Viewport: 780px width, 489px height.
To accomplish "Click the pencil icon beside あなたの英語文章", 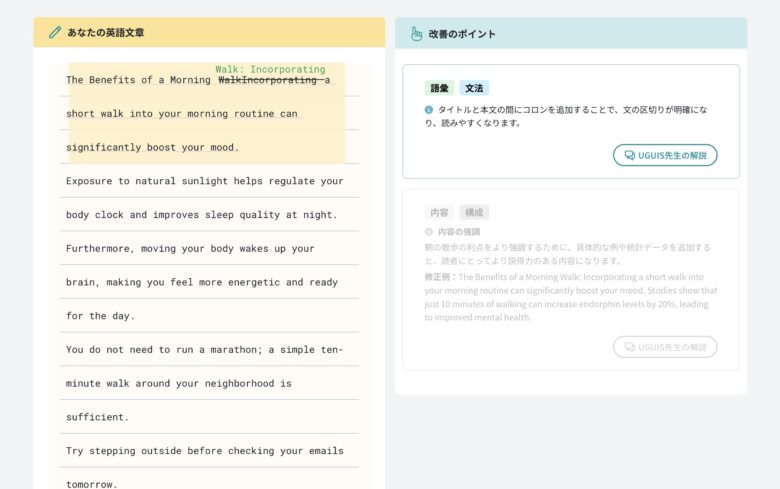I will click(x=55, y=33).
